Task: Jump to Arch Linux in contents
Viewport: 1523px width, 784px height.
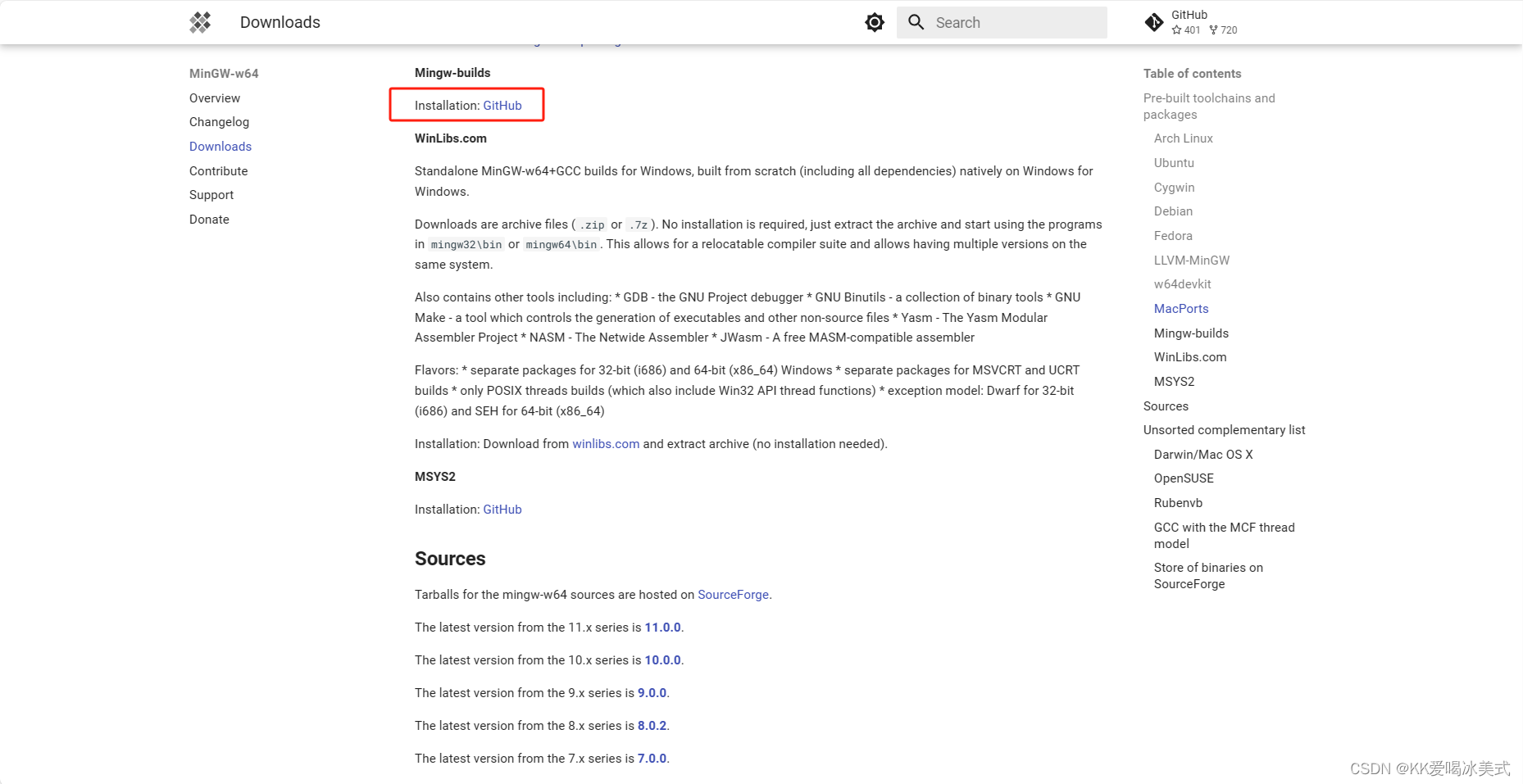Action: 1184,138
